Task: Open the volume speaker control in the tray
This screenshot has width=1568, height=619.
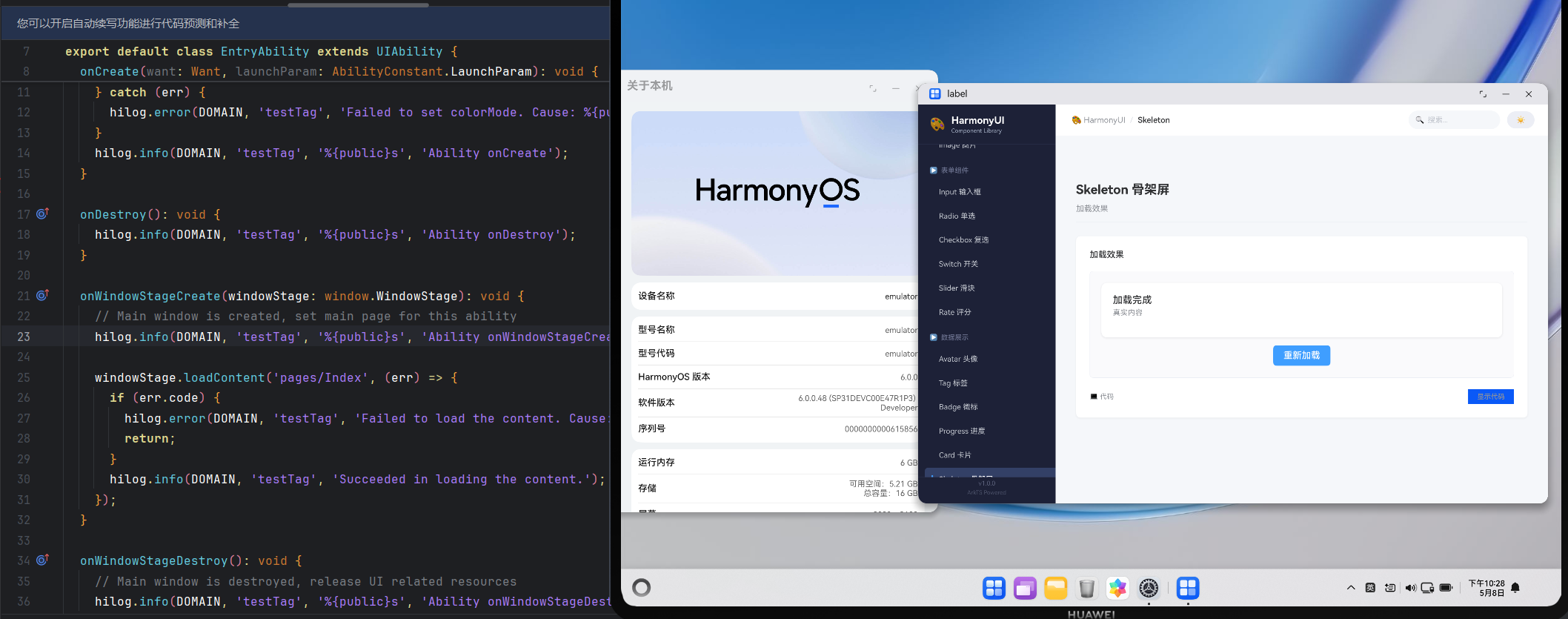Action: (x=1410, y=588)
